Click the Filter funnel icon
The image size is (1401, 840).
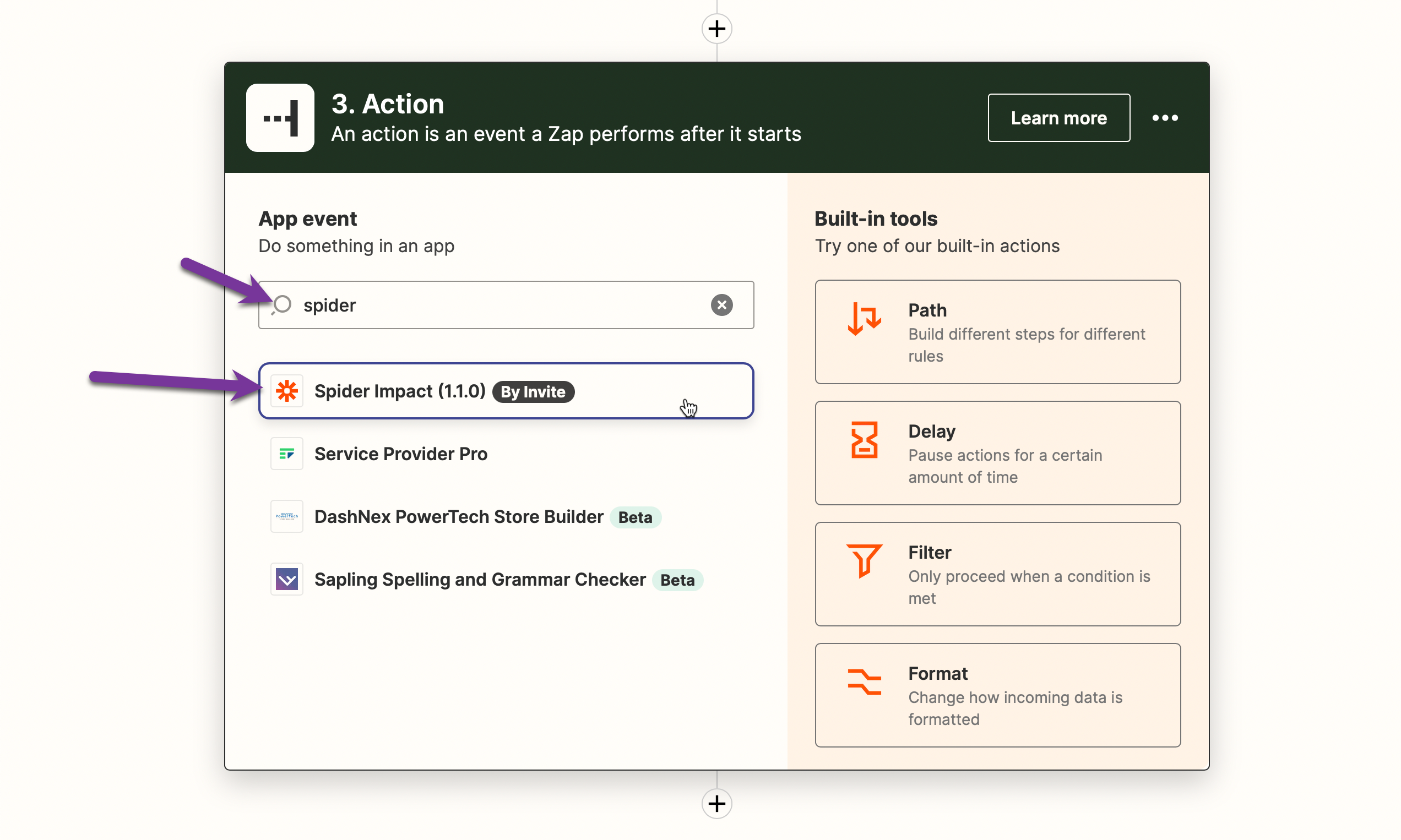coord(864,560)
